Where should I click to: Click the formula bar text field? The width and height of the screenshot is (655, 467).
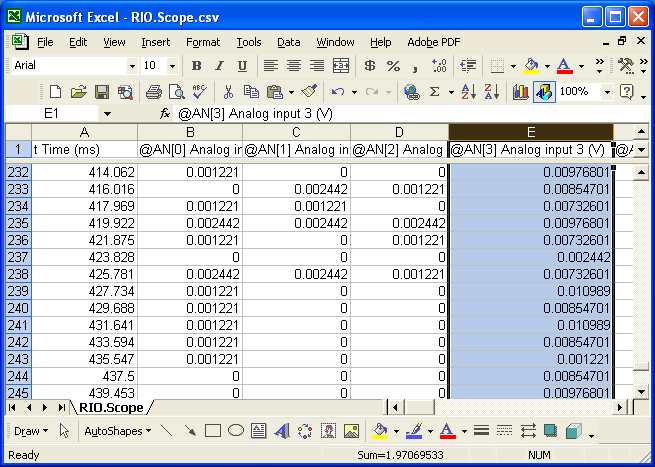tap(411, 114)
